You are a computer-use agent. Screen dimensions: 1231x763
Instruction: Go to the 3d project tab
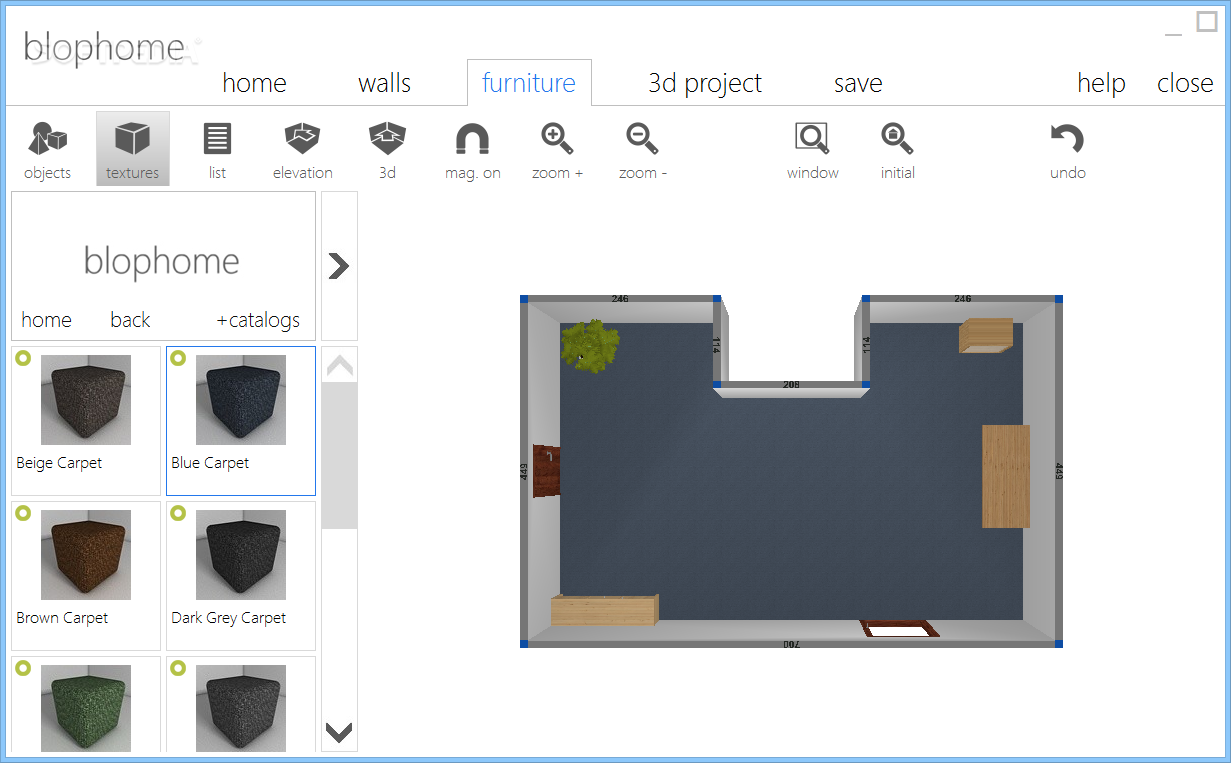[705, 83]
